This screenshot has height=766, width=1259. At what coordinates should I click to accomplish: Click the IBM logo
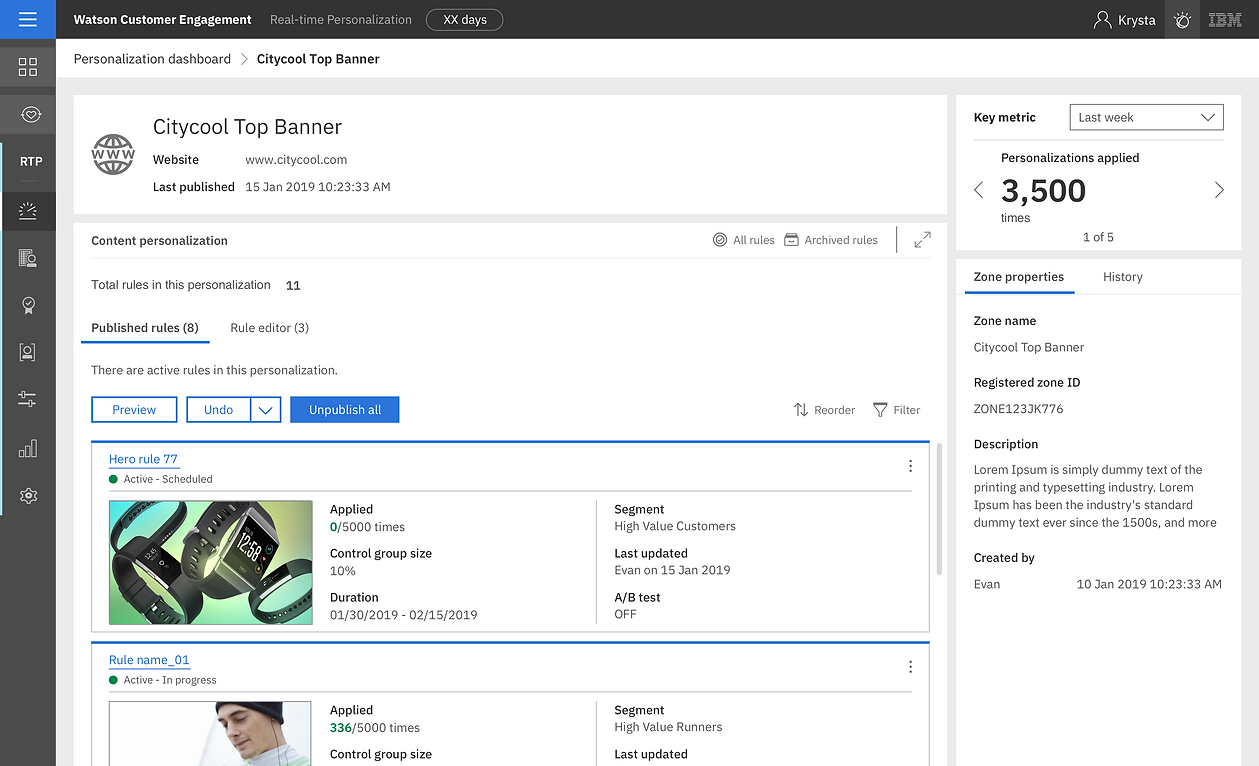tap(1225, 19)
